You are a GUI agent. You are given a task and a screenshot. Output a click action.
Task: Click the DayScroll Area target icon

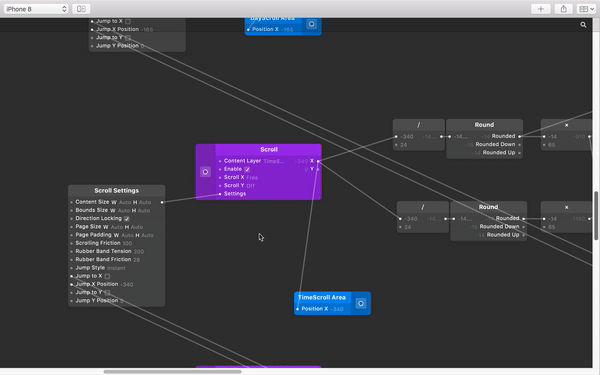311,24
